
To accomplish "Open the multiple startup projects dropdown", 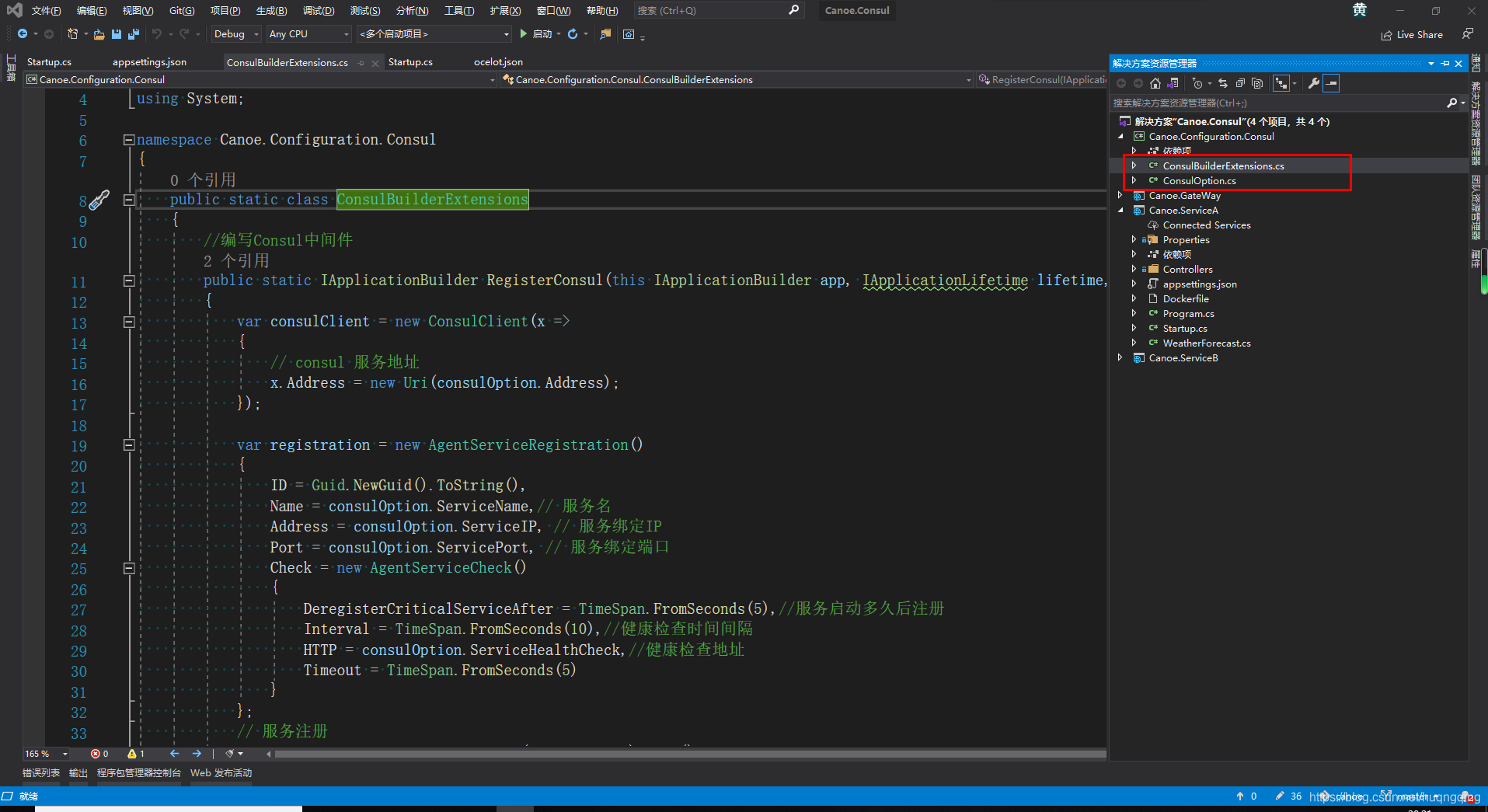I will (x=434, y=34).
